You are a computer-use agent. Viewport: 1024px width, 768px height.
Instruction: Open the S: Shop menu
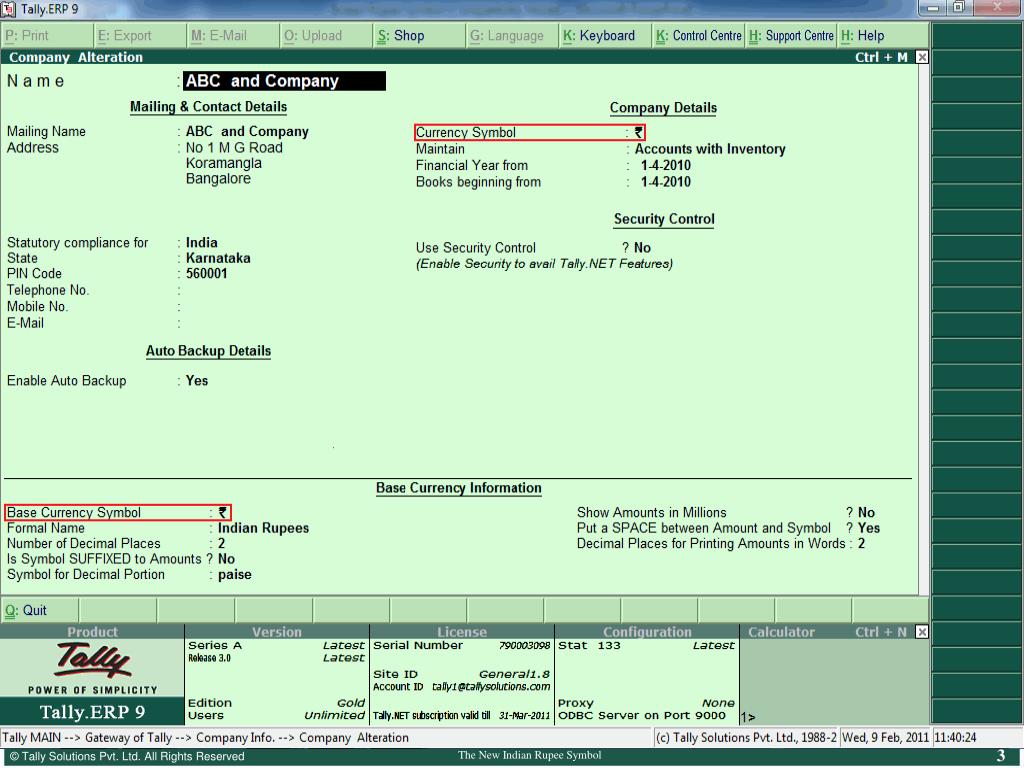419,36
